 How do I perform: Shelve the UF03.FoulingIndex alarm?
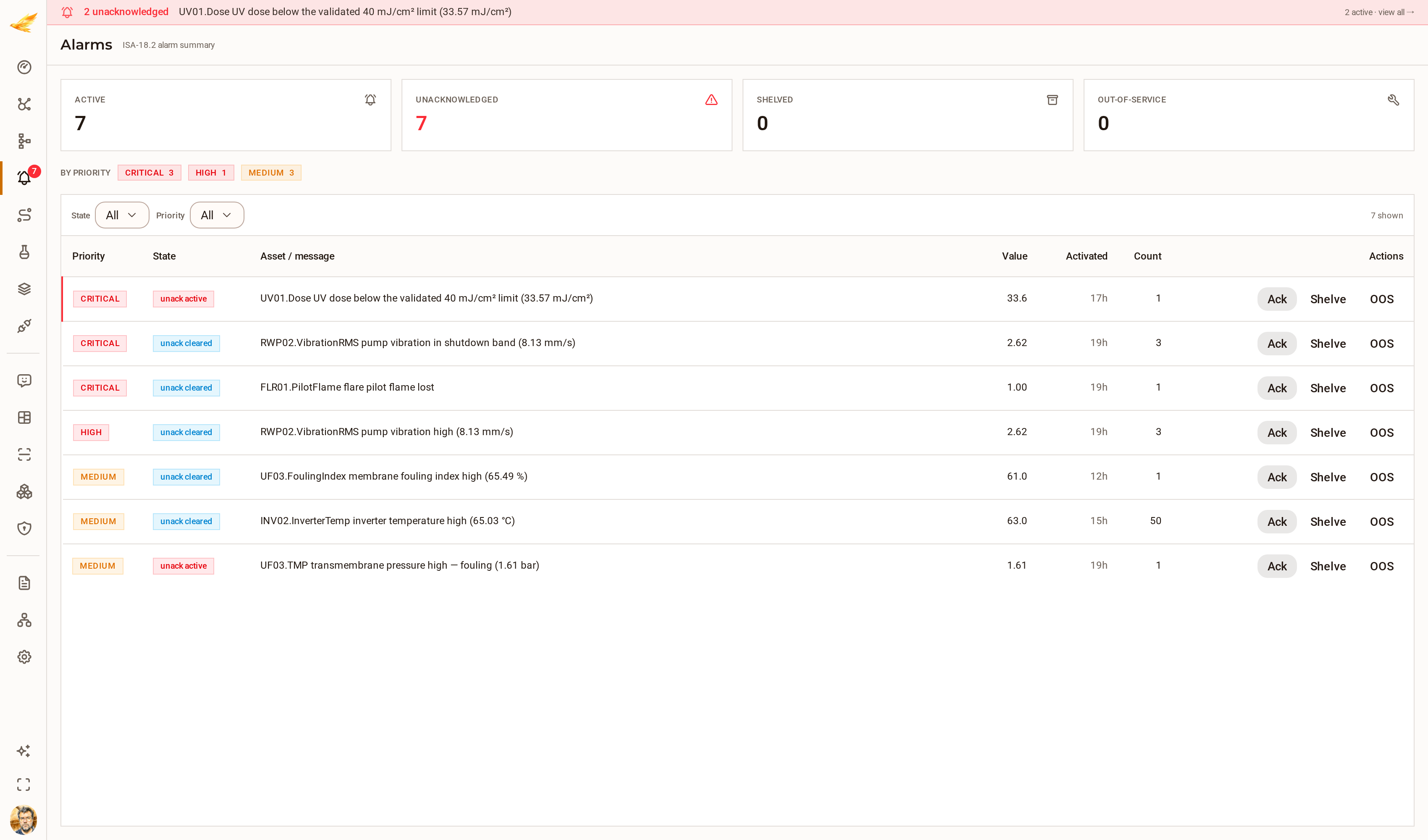pos(1328,477)
